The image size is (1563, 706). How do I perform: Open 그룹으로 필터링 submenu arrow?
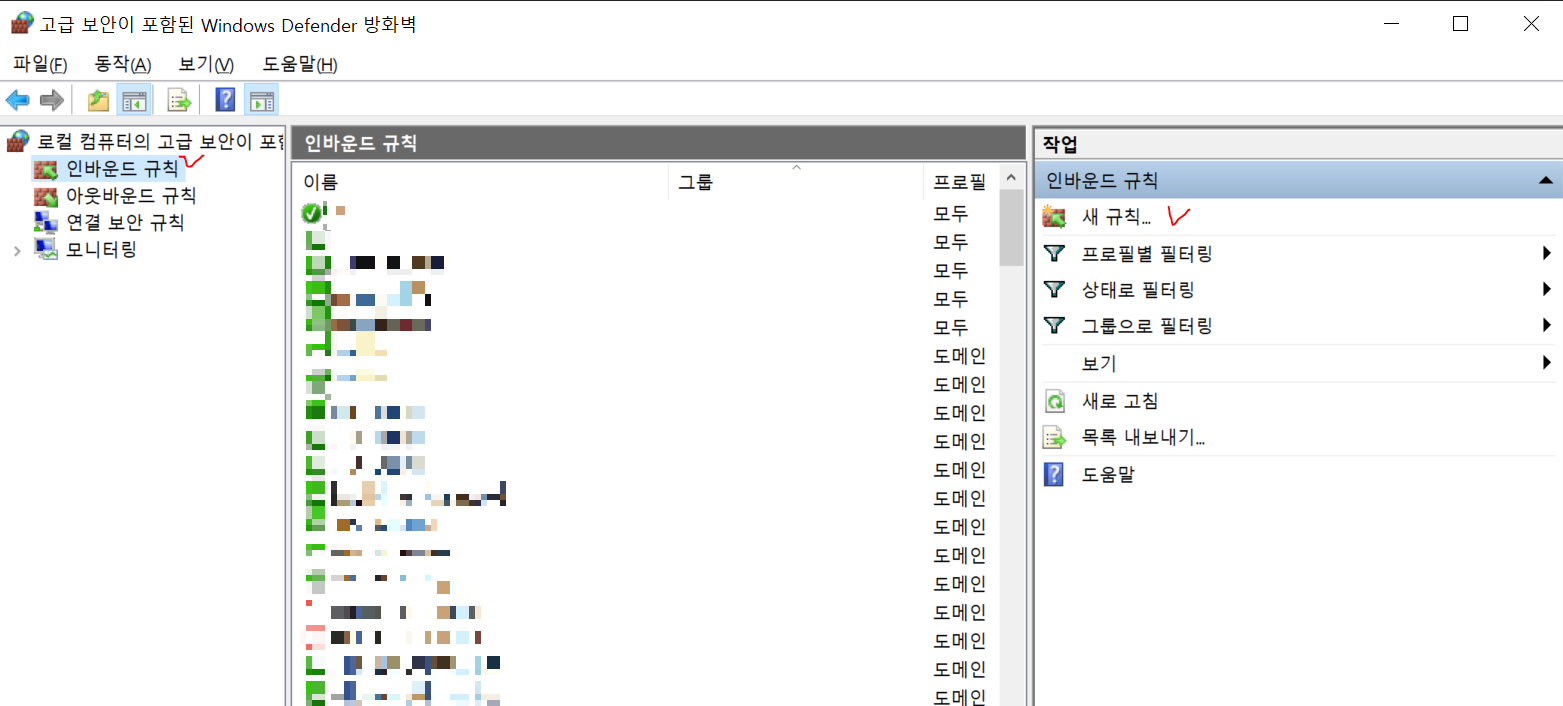[1546, 325]
